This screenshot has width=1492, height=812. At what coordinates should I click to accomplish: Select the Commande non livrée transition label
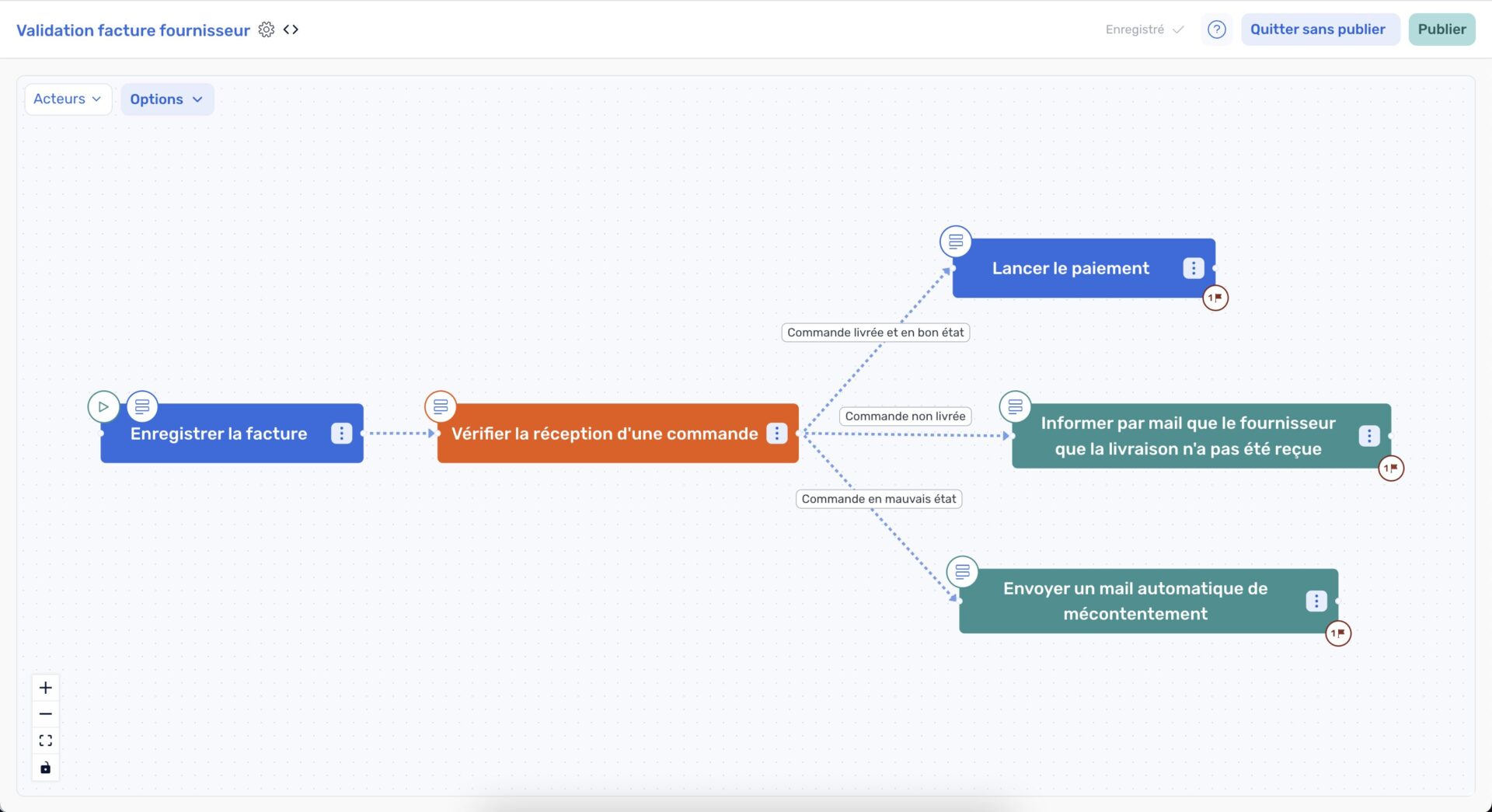coord(905,416)
